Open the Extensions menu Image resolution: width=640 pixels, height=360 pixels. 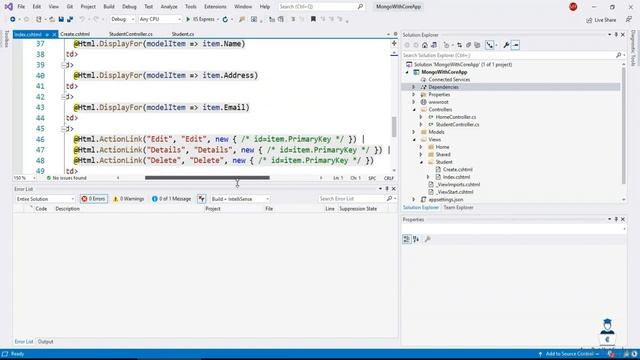[x=215, y=7]
